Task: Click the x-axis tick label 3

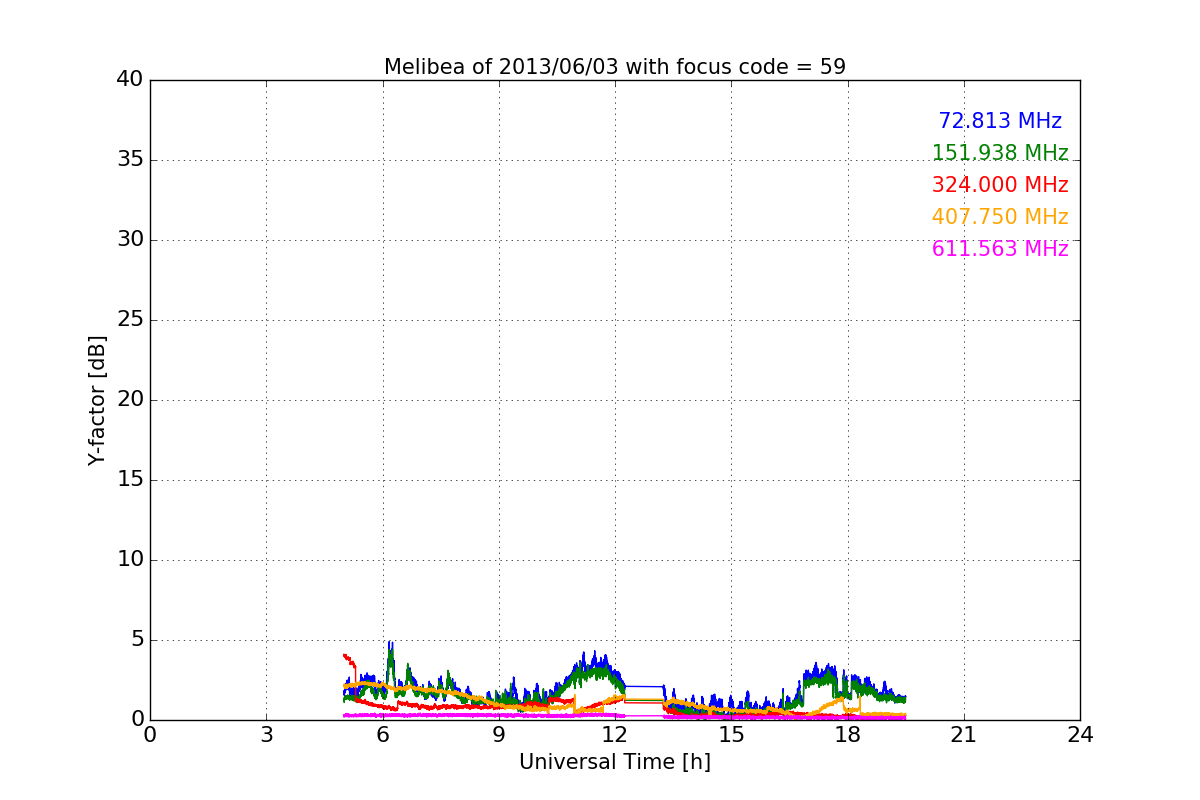Action: tap(266, 734)
